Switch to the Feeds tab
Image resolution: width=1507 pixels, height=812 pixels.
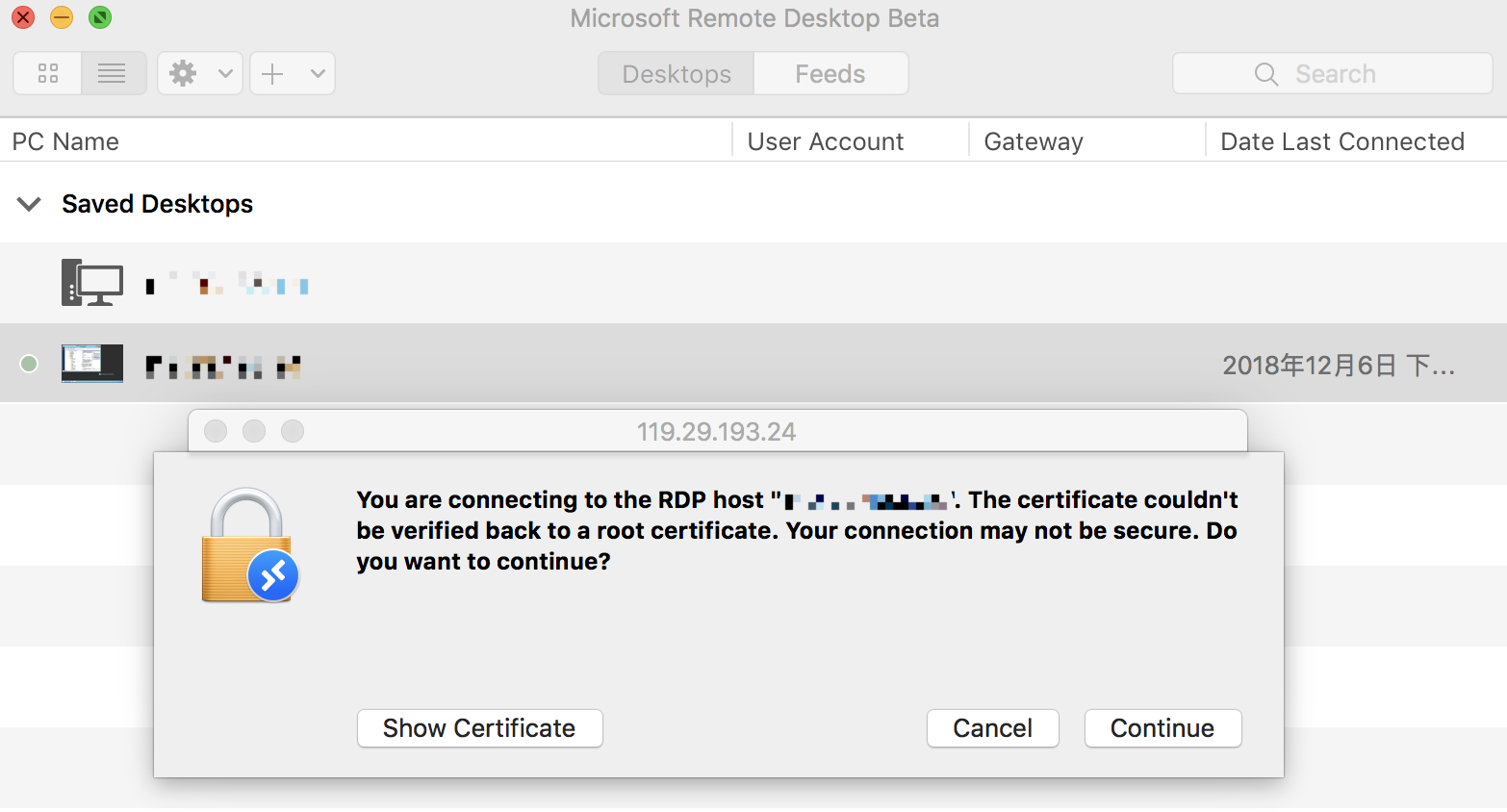pyautogui.click(x=830, y=74)
